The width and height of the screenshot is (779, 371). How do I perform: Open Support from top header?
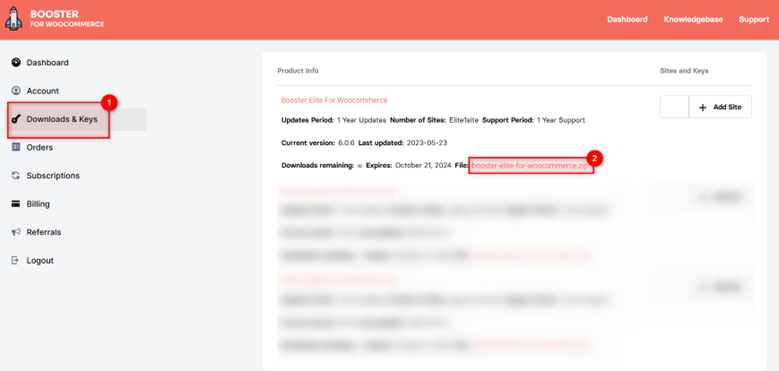tap(754, 19)
